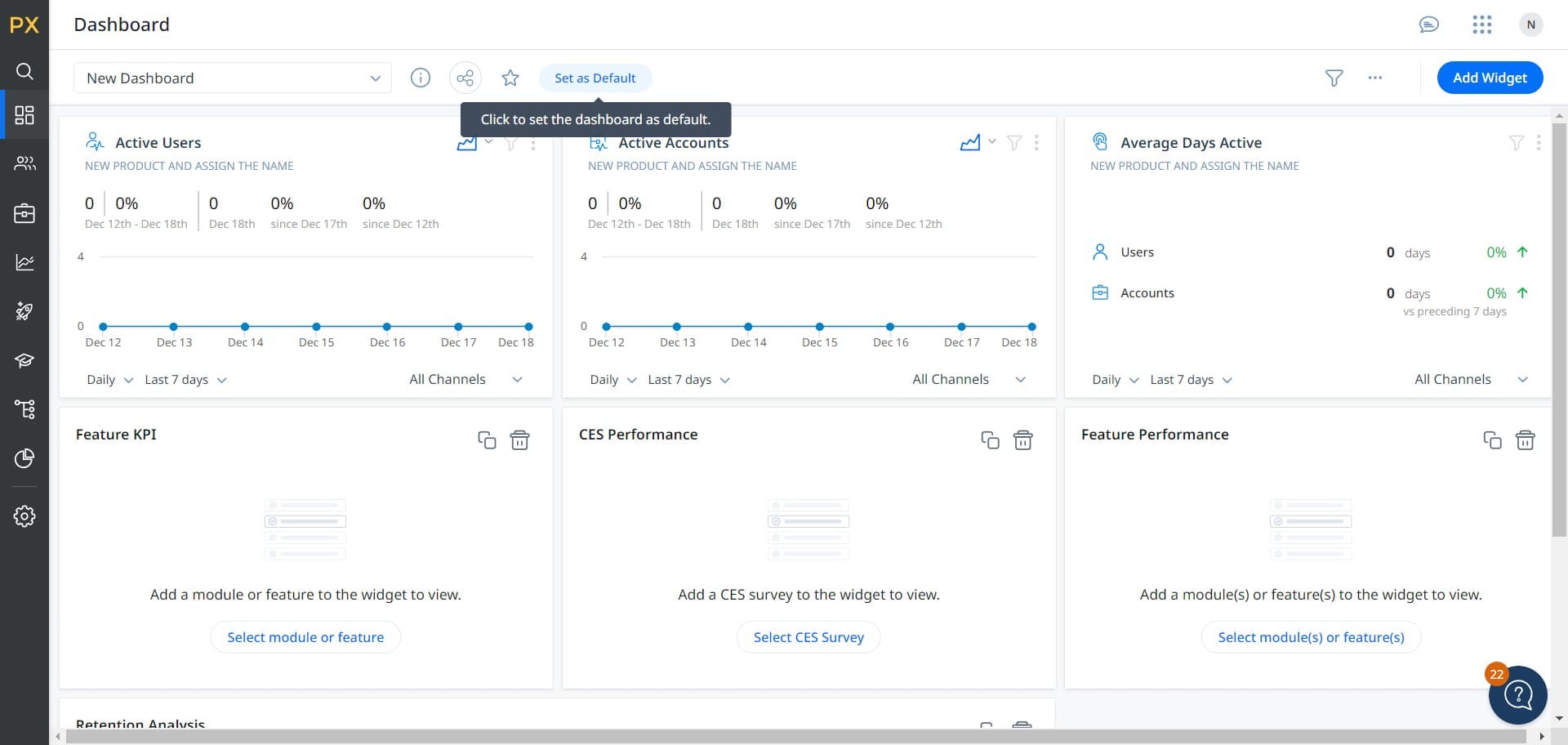Click Select CES Survey link
Image resolution: width=1568 pixels, height=745 pixels.
point(808,637)
